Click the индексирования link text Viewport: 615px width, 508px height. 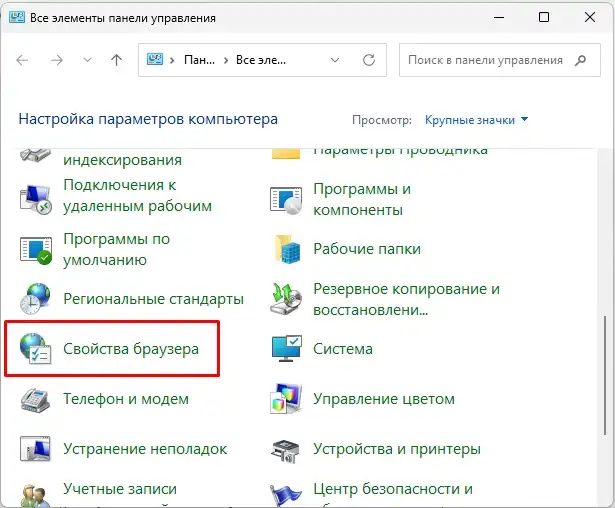click(x=122, y=160)
